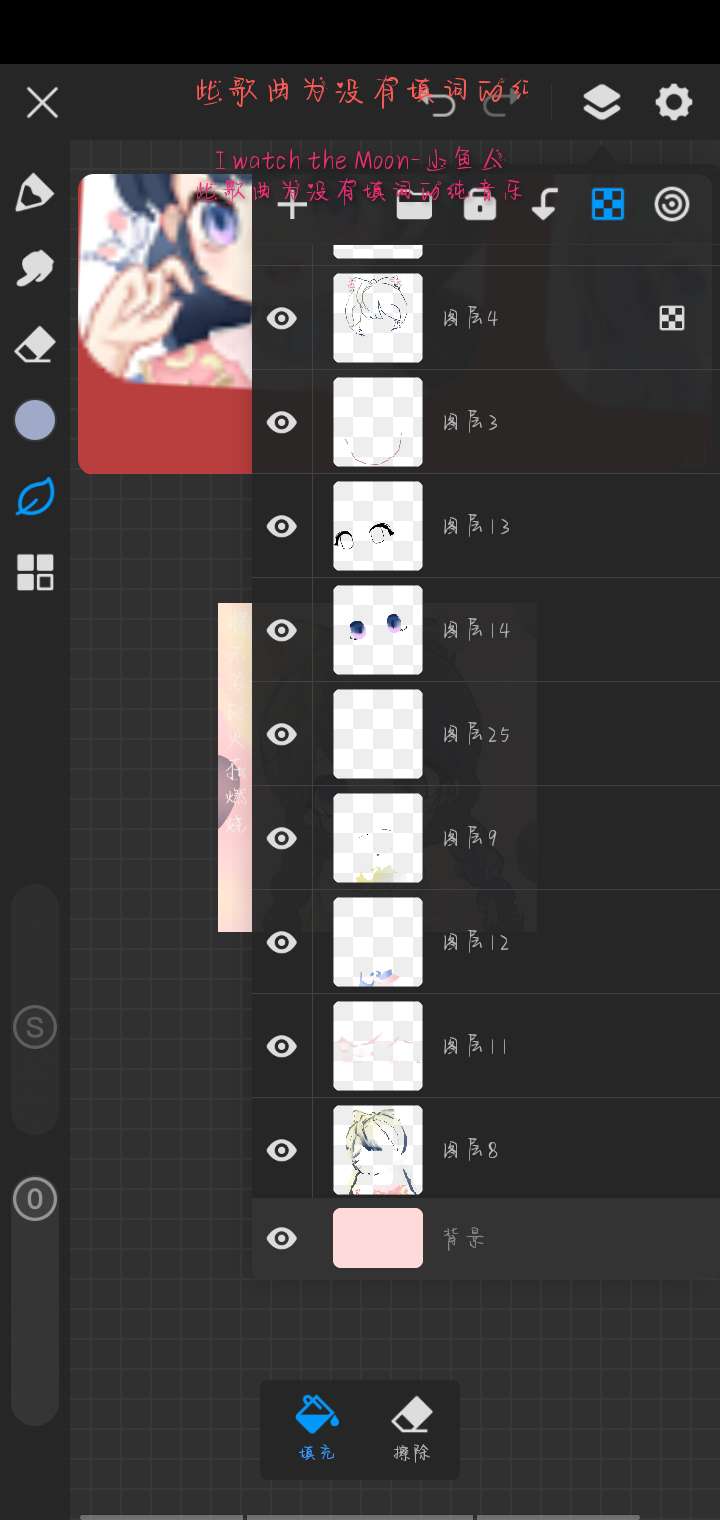Close the canvas with the X button

click(42, 102)
